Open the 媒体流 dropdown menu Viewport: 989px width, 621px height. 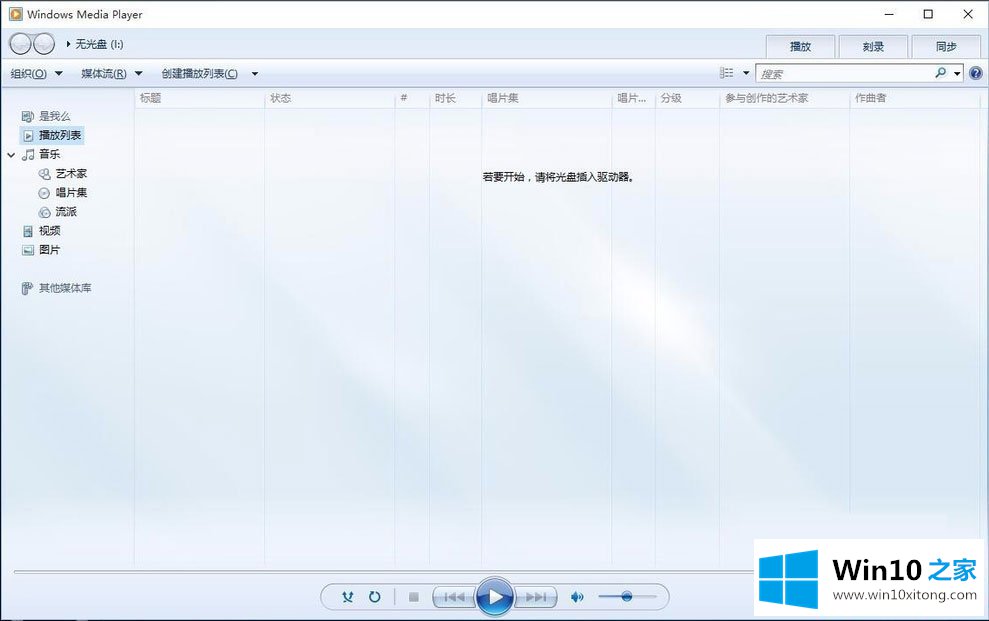click(x=111, y=73)
